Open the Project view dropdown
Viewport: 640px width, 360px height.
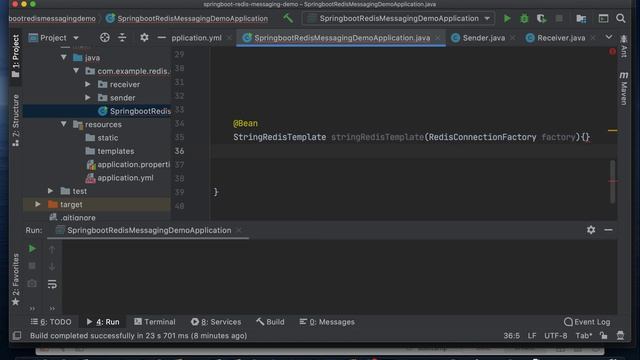click(54, 38)
